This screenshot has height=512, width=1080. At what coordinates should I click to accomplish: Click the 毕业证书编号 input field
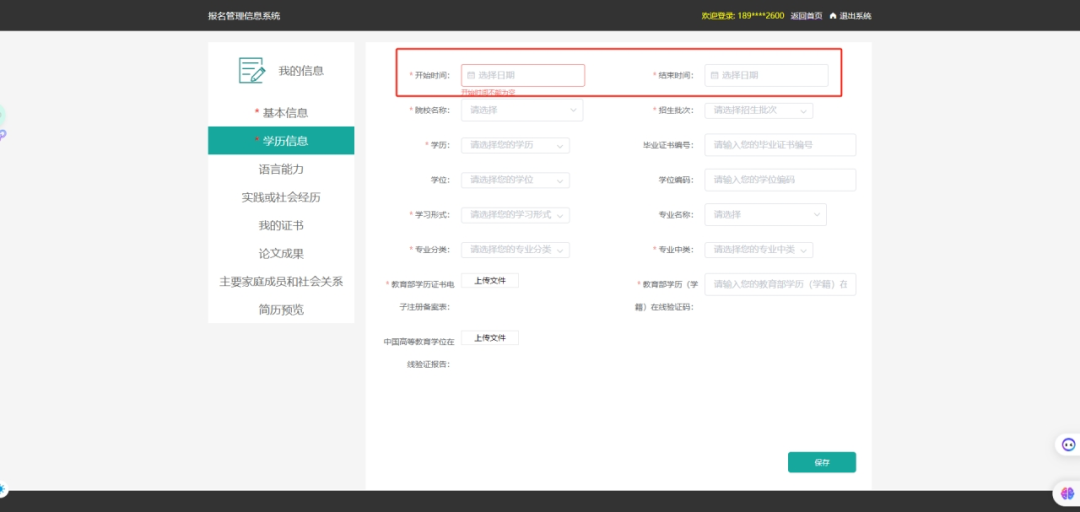click(780, 145)
